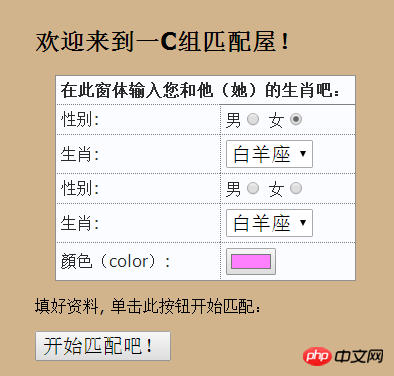The height and width of the screenshot is (376, 394).
Task: Click the second 生肖 label
Action: pyautogui.click(x=80, y=223)
